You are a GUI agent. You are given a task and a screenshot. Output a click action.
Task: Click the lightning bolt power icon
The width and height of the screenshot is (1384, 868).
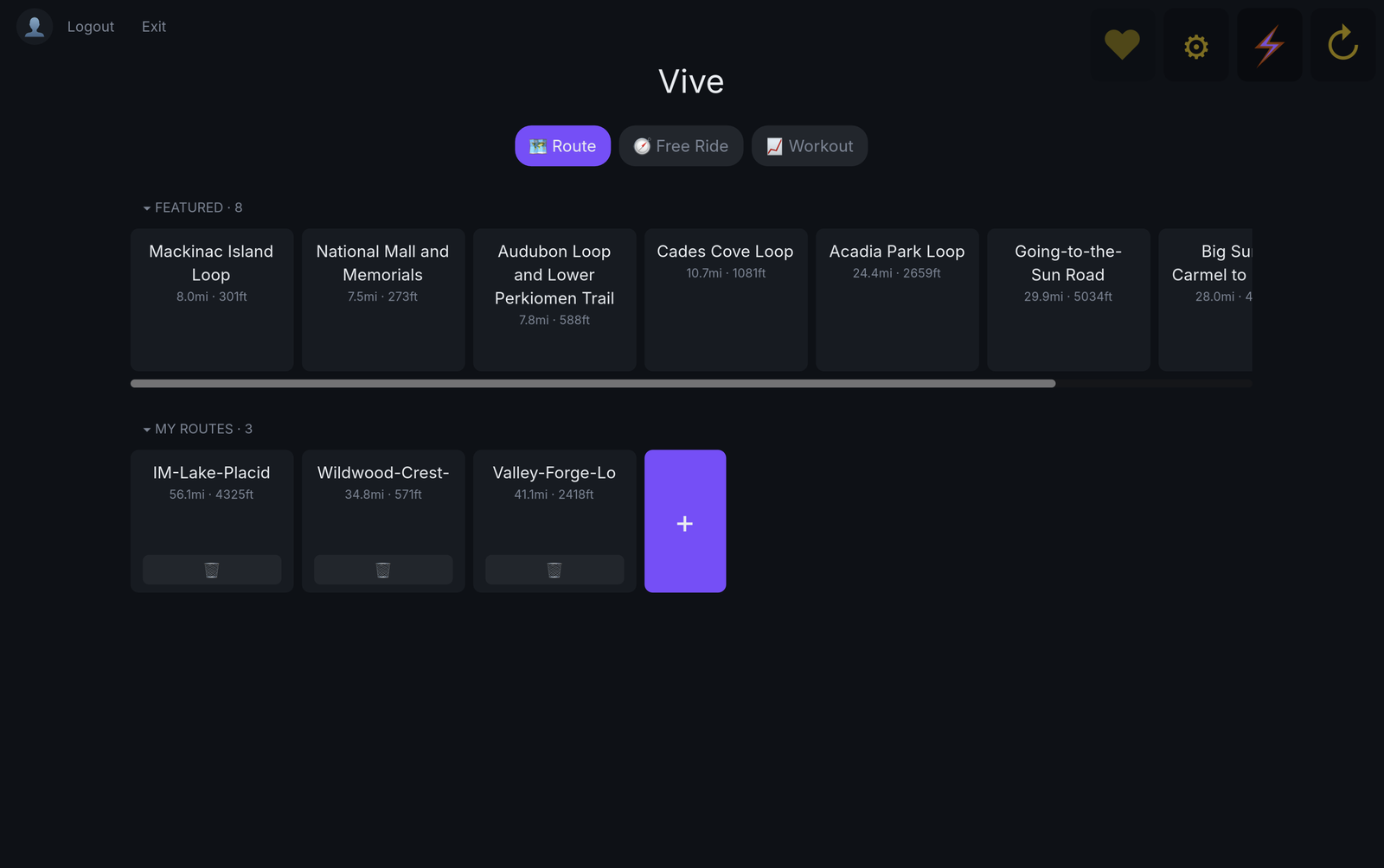[1269, 45]
